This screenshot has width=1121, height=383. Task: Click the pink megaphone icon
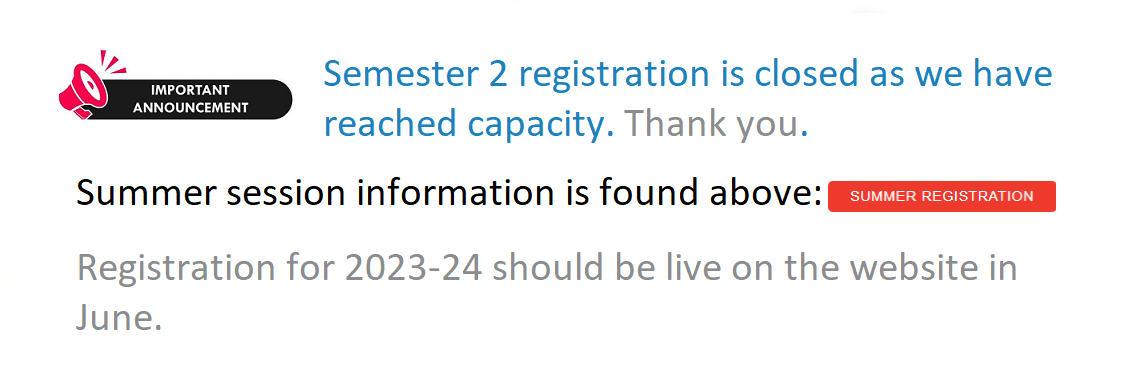point(82,91)
